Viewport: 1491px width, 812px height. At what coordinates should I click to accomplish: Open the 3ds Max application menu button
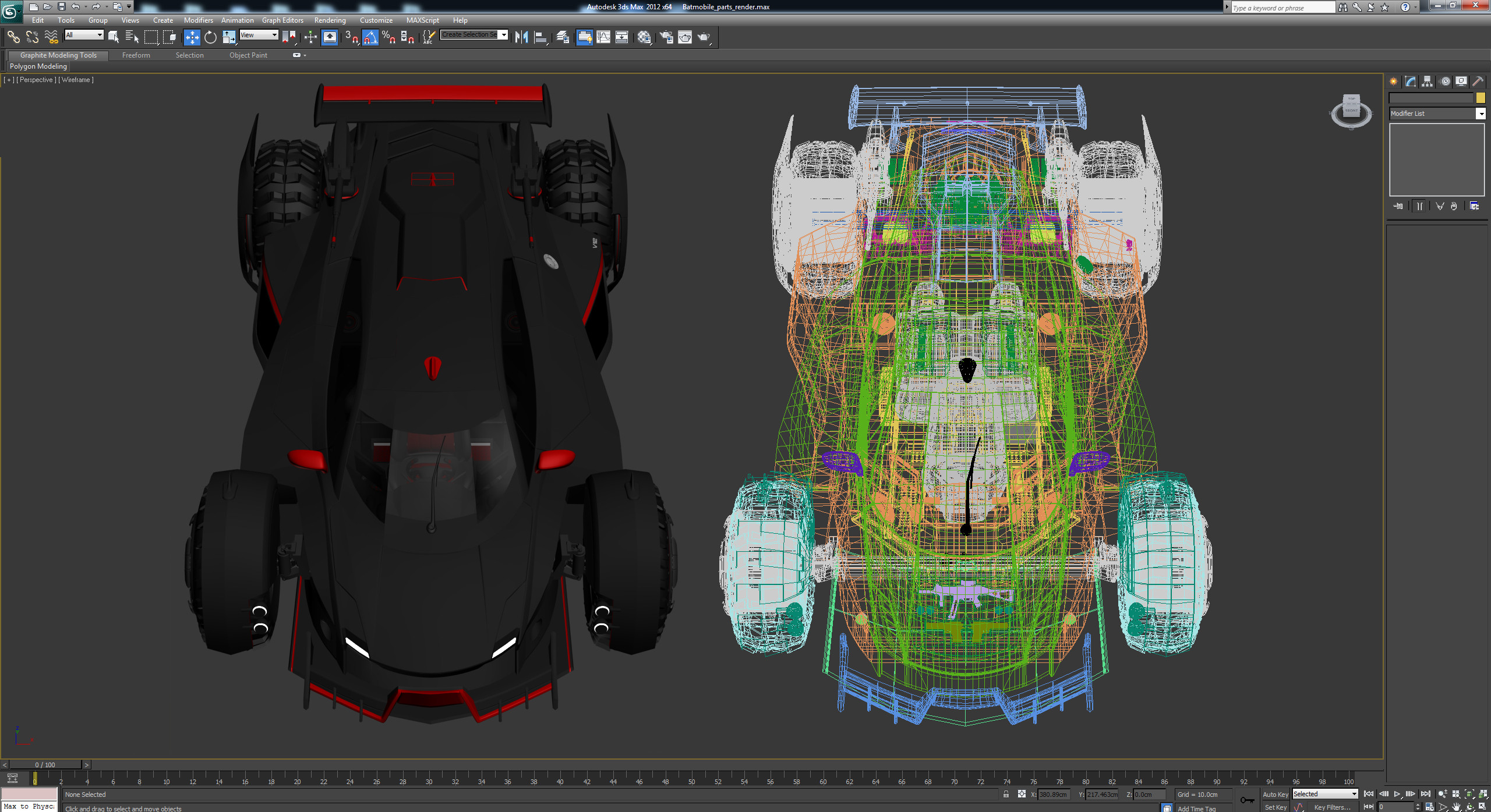point(11,11)
